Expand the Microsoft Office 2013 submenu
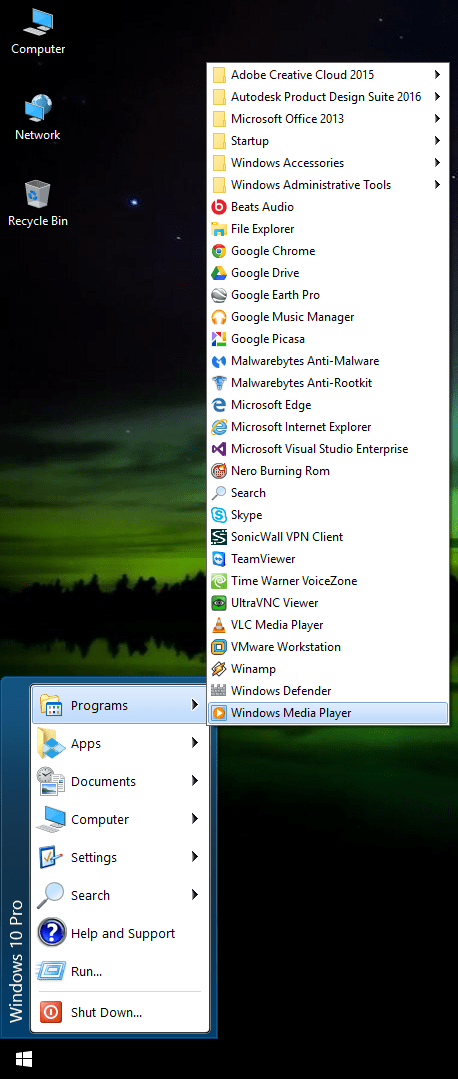Image resolution: width=458 pixels, height=1079 pixels. click(328, 118)
